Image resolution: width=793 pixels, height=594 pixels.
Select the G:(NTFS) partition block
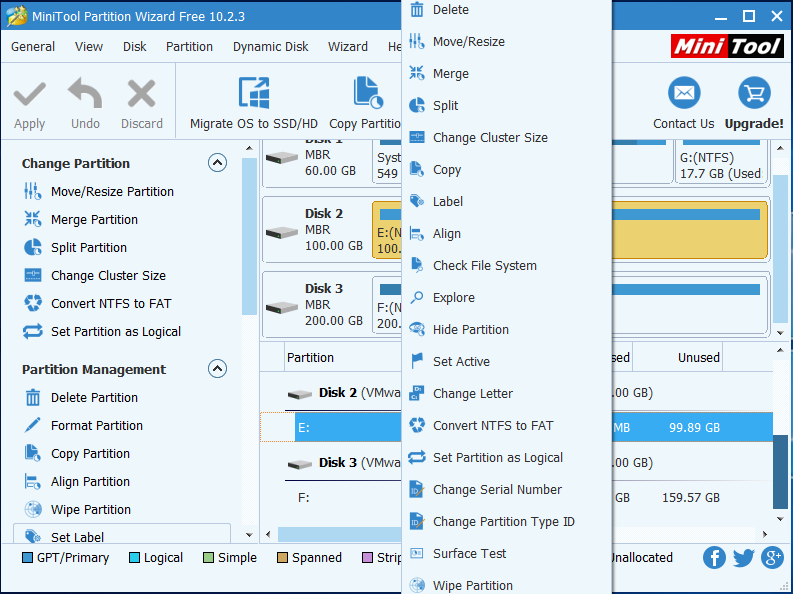722,162
